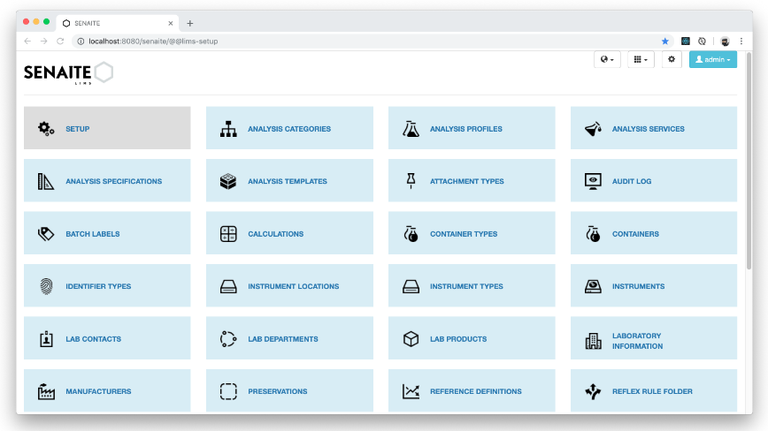Click the Lab Contacts badge icon
768x431 pixels.
[x=46, y=339]
